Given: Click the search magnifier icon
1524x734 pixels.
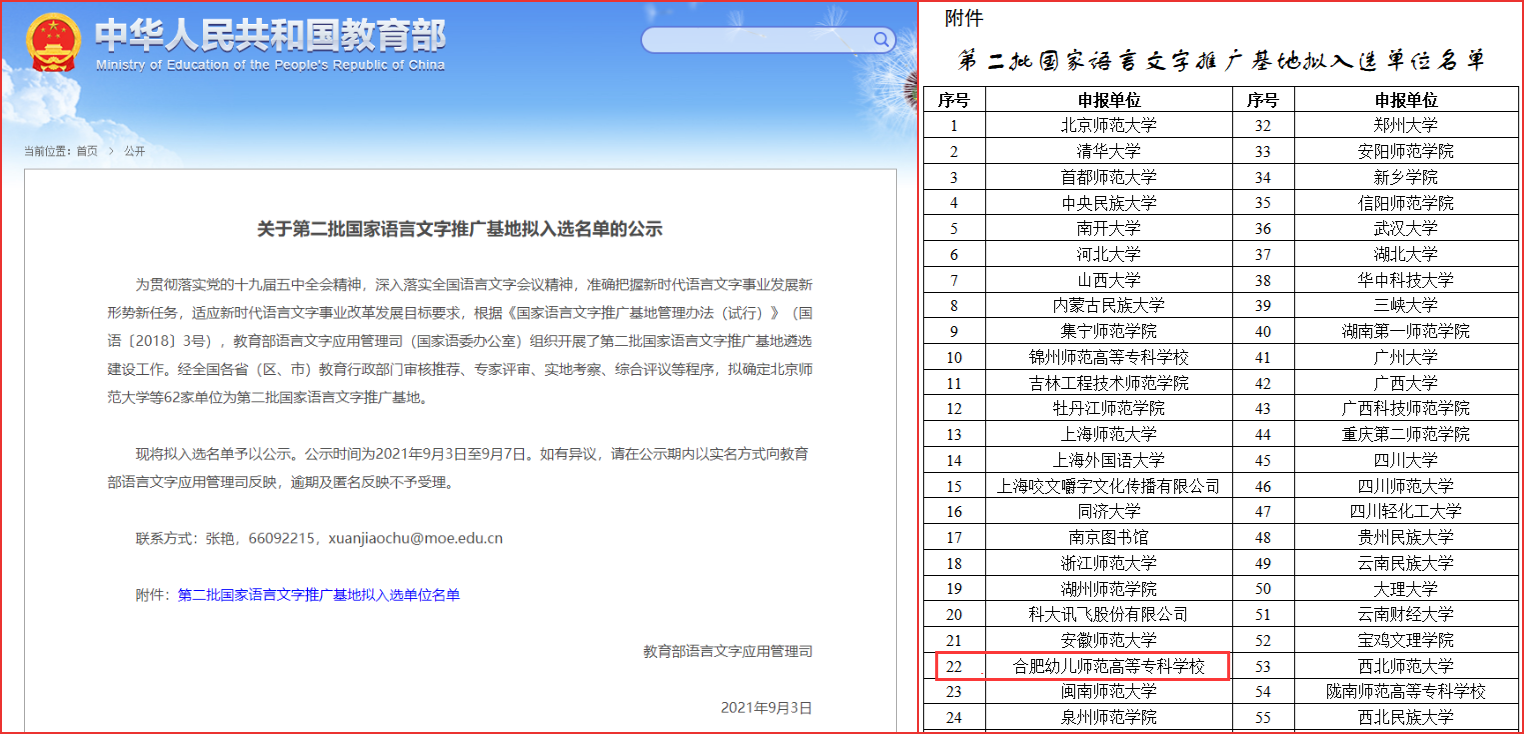Looking at the screenshot, I should 881,39.
